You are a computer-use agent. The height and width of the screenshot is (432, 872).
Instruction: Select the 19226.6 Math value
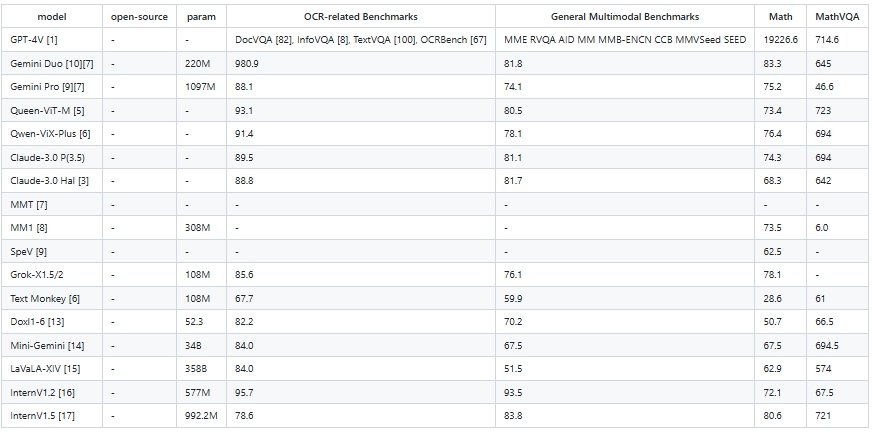click(780, 40)
